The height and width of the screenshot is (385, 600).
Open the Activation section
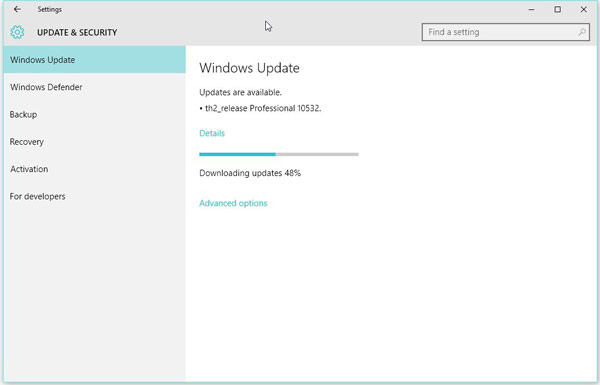95,169
